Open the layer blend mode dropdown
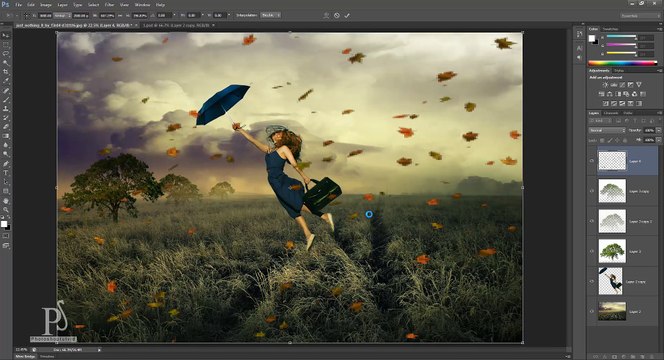The image size is (664, 360). (606, 130)
